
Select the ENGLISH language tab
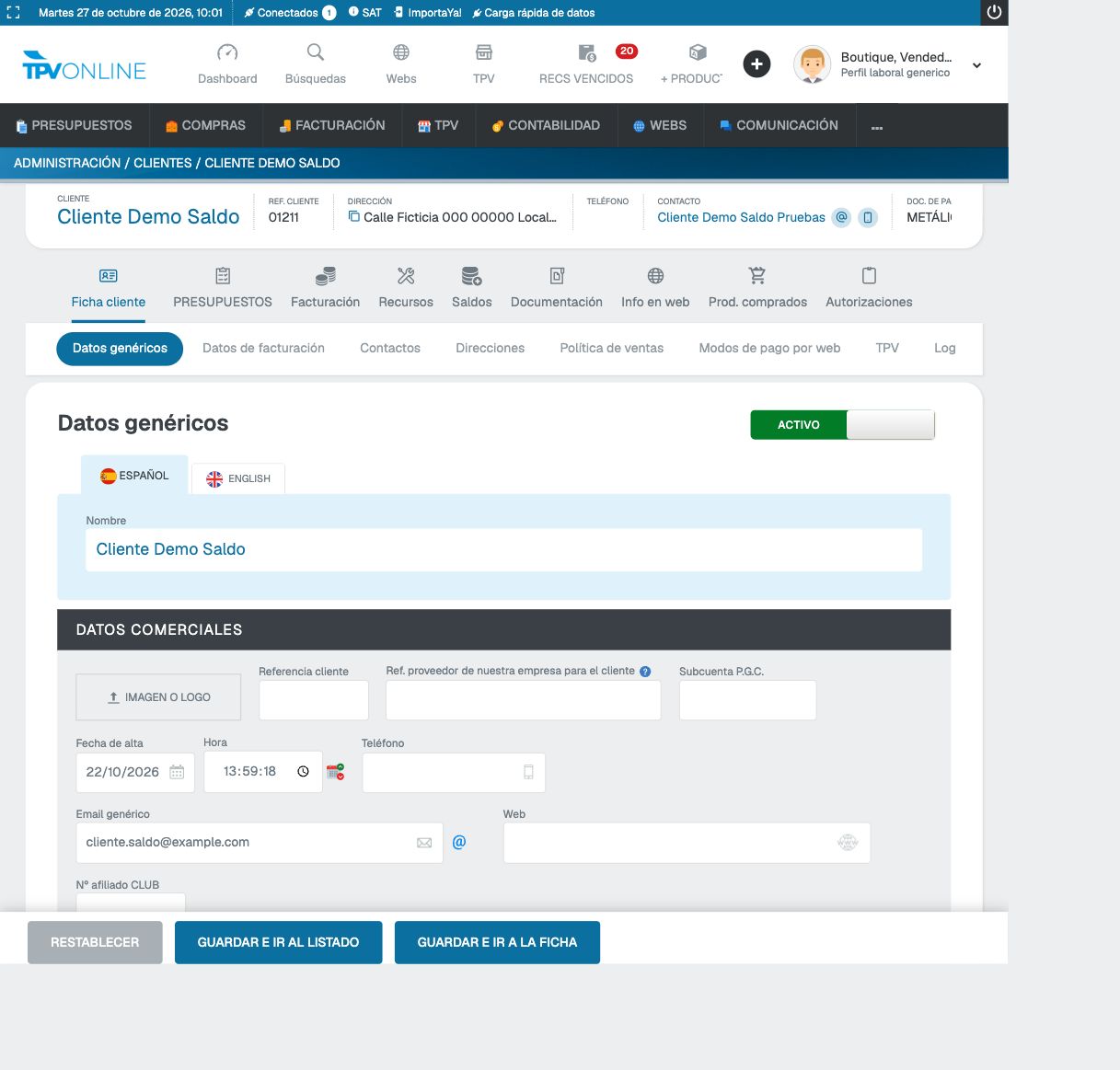point(238,478)
